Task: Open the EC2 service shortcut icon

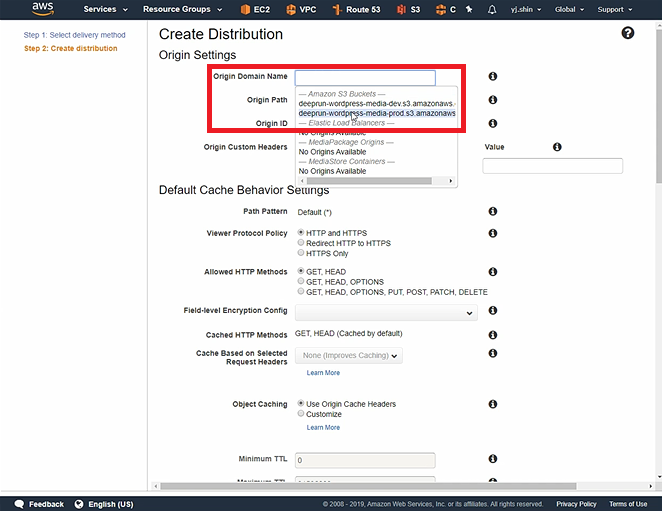Action: (x=245, y=9)
